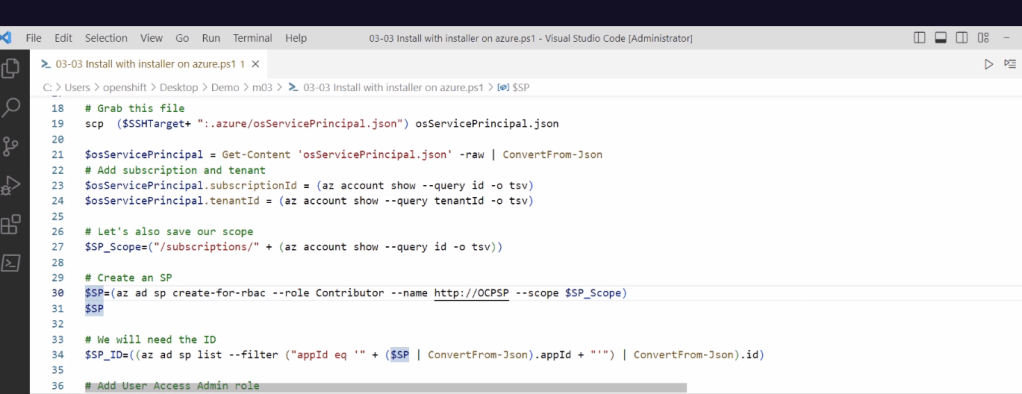Open the Run and Debug view
This screenshot has width=1022, height=394.
point(10,186)
